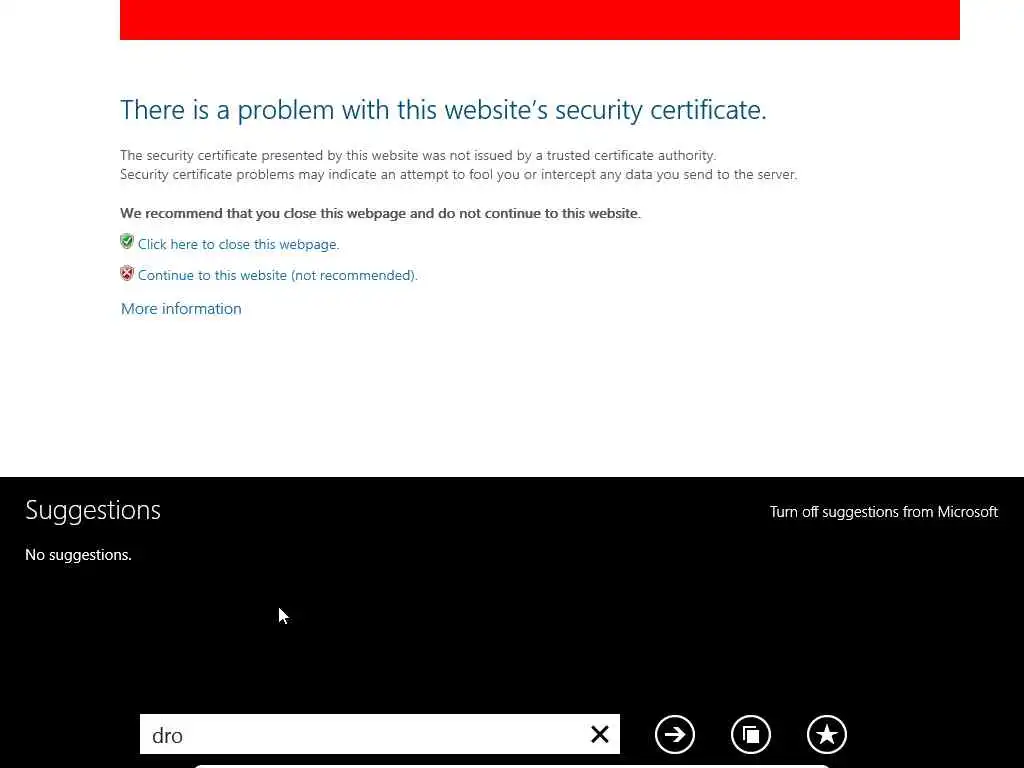Image resolution: width=1024 pixels, height=768 pixels.
Task: Open Favorites with the star button
Action: tap(827, 734)
